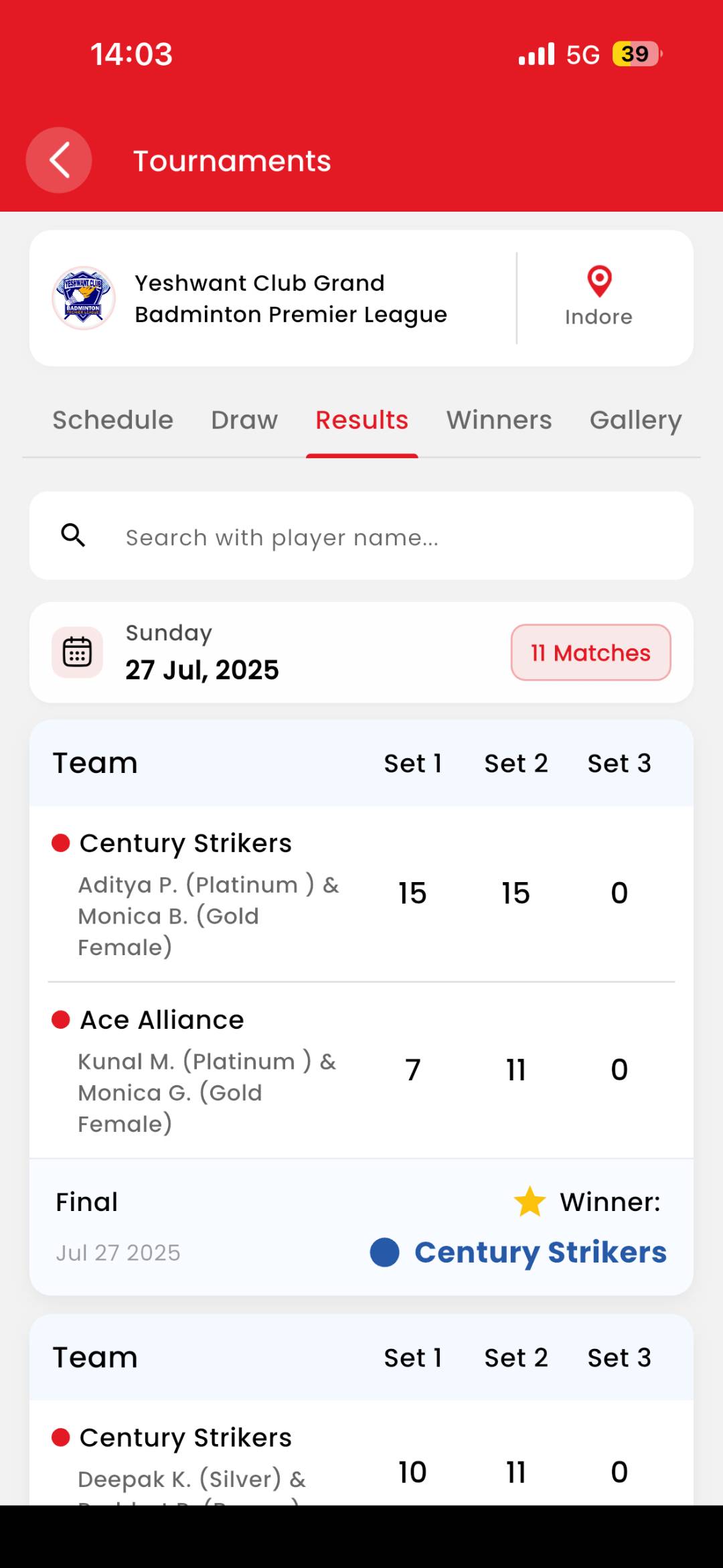Image resolution: width=723 pixels, height=1568 pixels.
Task: Tap red dot next to Ace Alliance
Action: coord(61,1019)
